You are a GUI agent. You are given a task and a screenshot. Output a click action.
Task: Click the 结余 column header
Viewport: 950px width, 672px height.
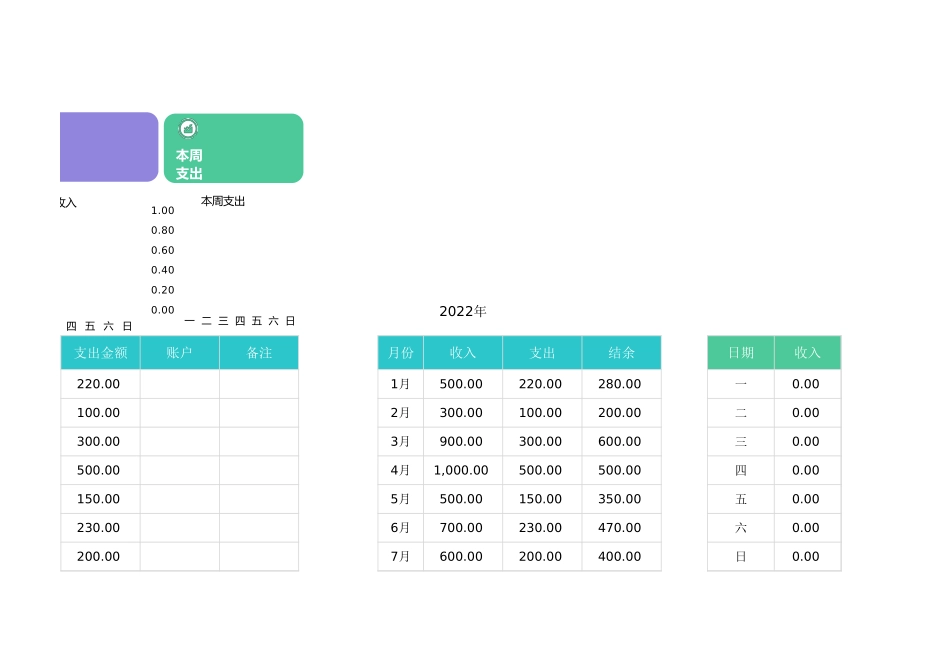click(621, 353)
